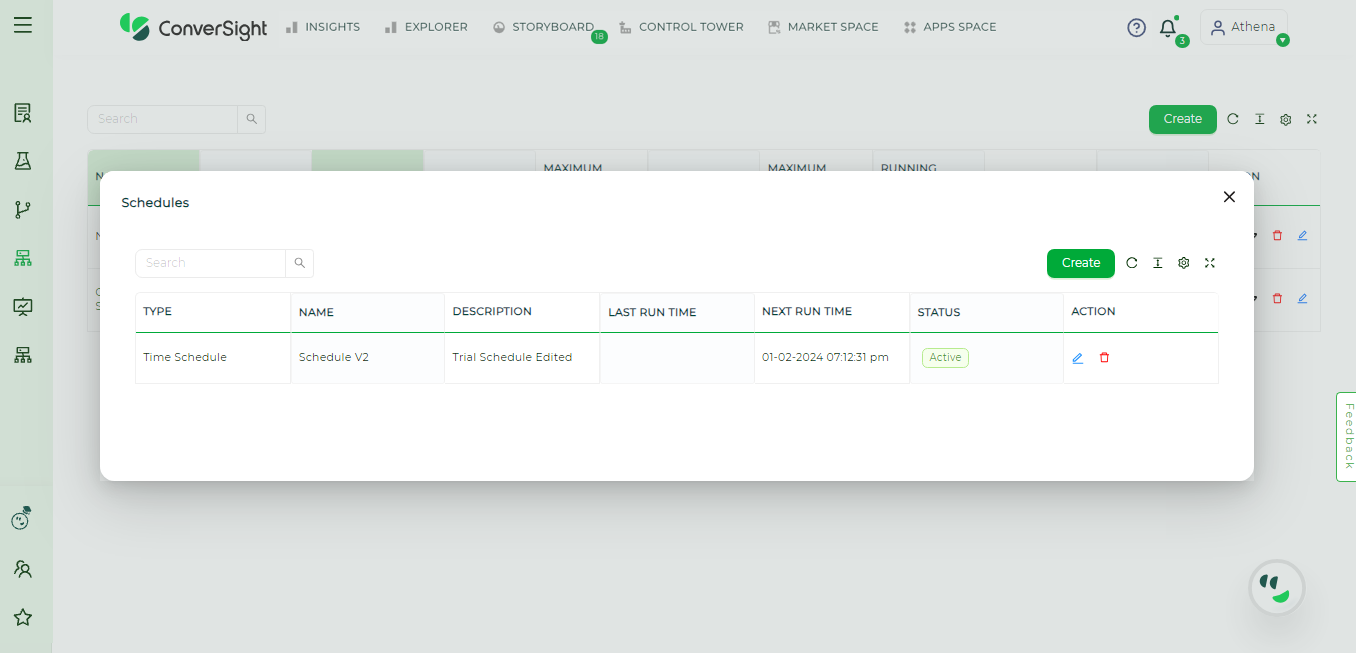Viewport: 1356px width, 653px height.
Task: Go to the Explorer menu
Action: coord(426,27)
